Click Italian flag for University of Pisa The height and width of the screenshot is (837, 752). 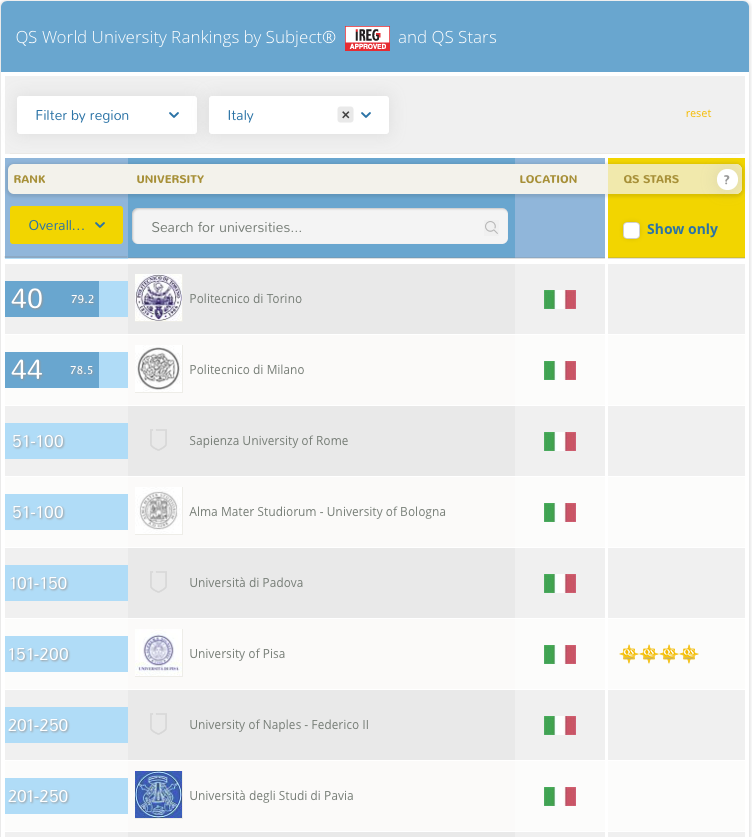(x=560, y=654)
